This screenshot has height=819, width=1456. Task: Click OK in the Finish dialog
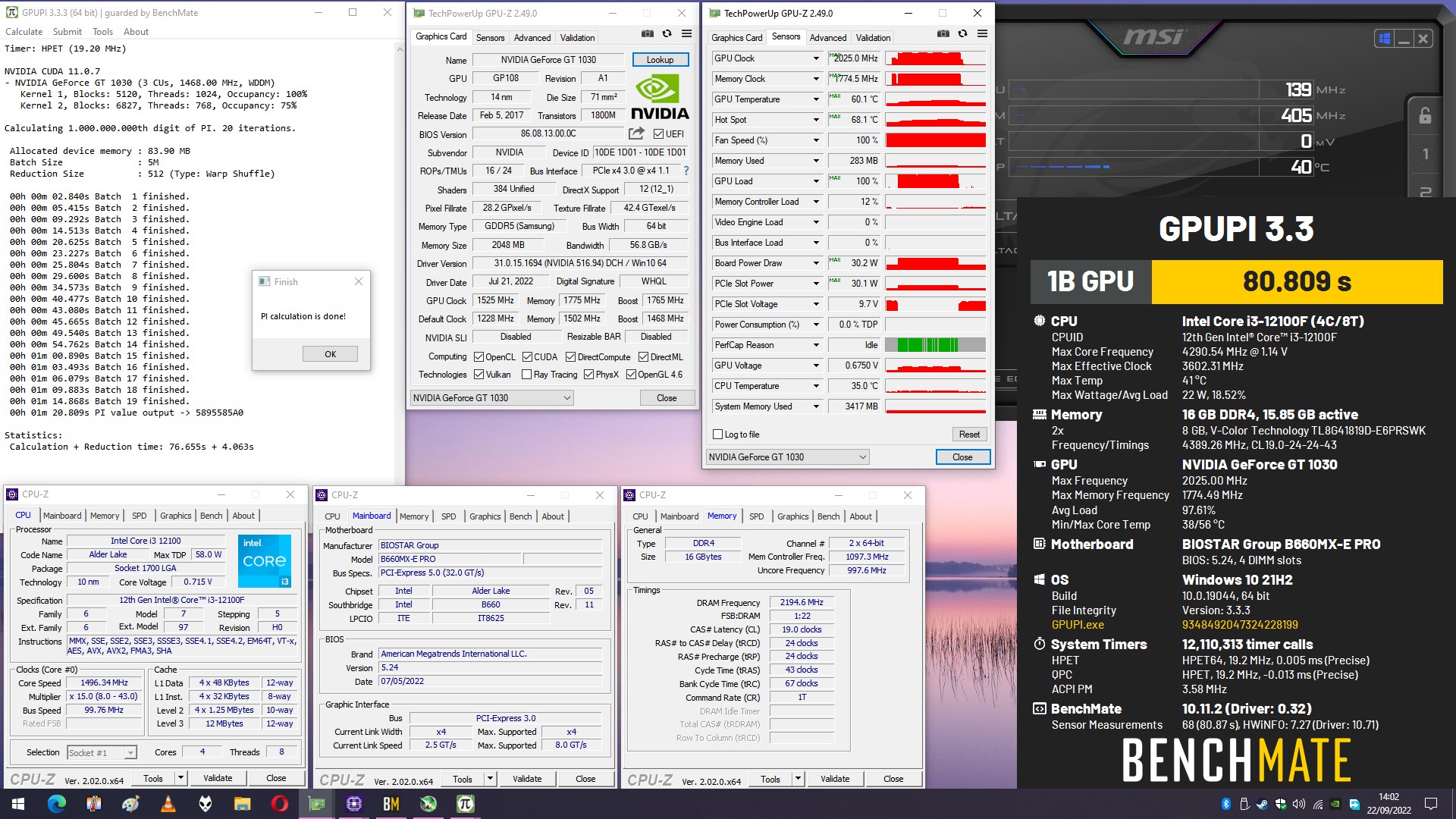pos(330,354)
